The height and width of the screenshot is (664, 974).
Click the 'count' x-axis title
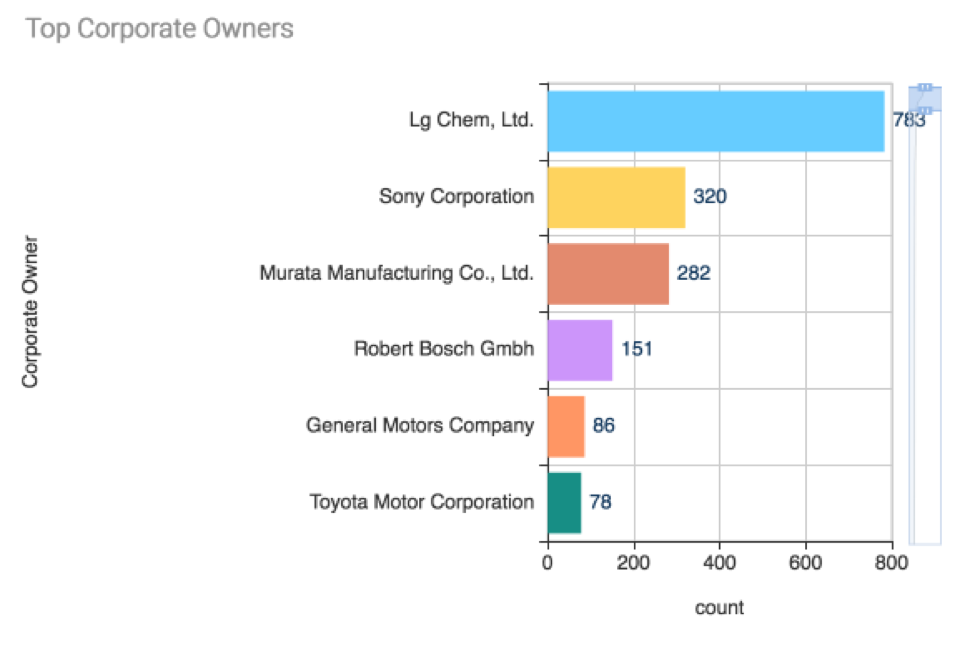coord(719,608)
